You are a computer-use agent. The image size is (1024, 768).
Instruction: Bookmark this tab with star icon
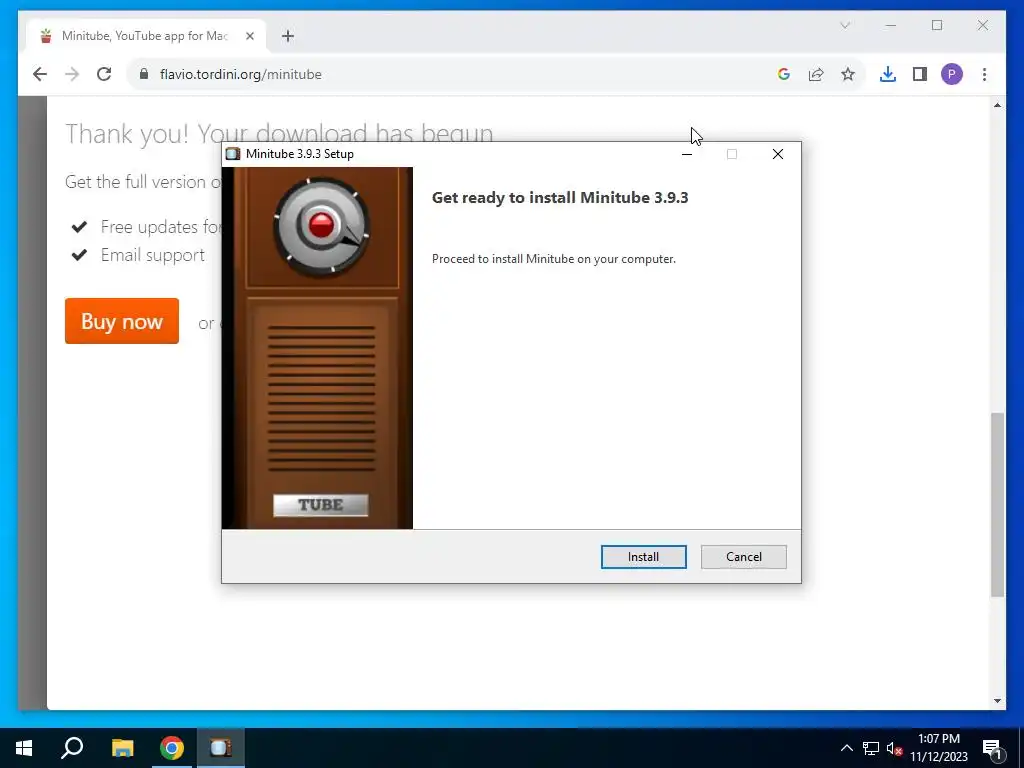pos(848,74)
